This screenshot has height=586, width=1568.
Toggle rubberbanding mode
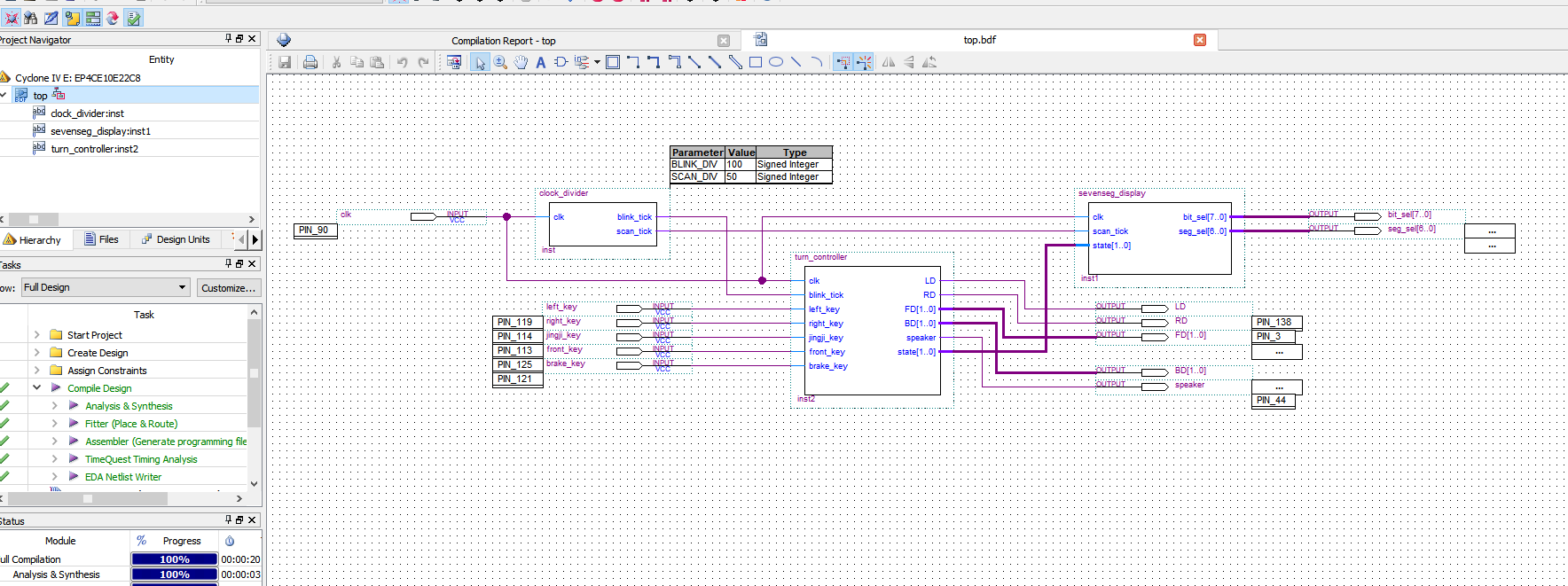(x=864, y=62)
